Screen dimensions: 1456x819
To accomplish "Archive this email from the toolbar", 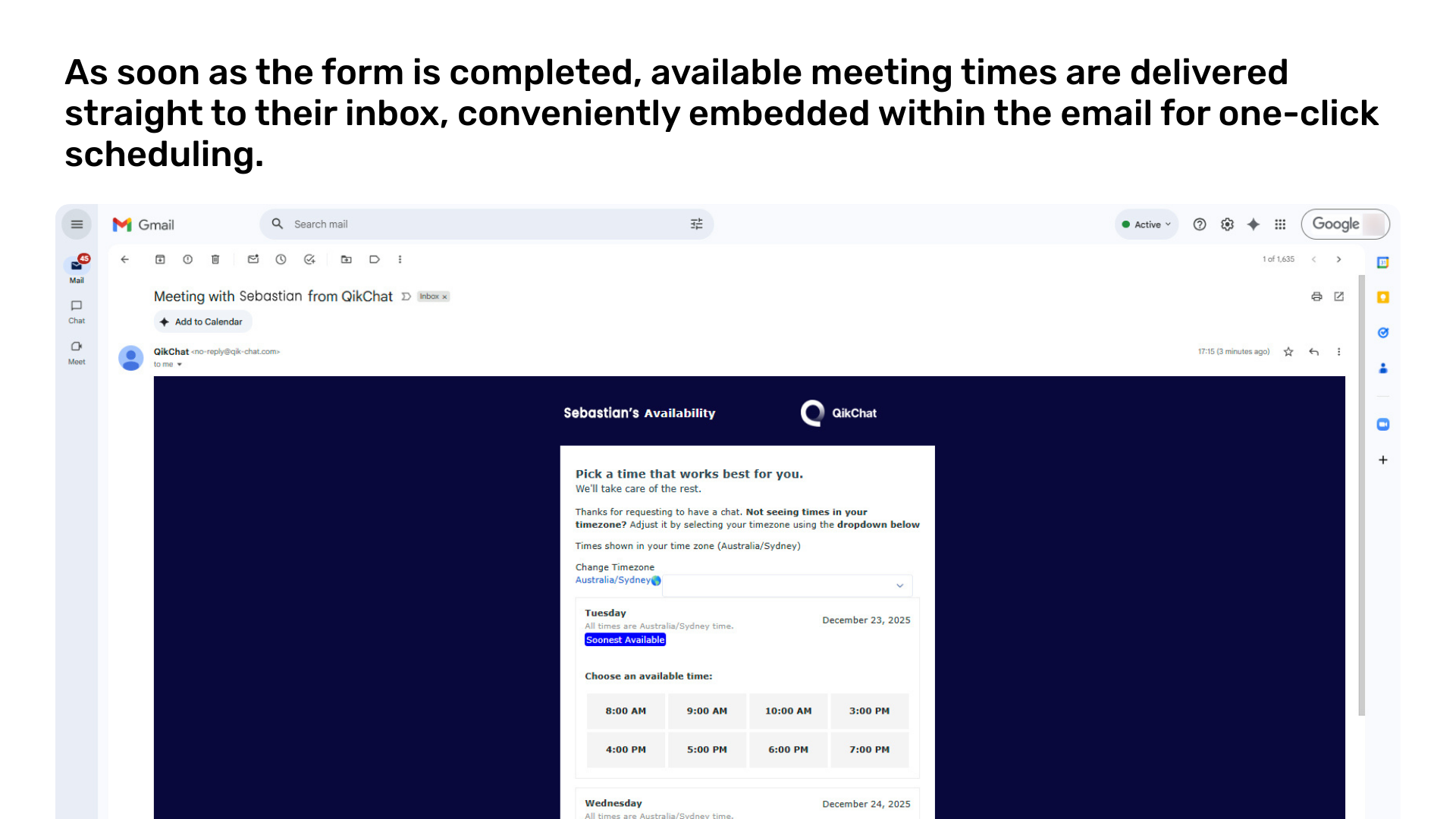I will (x=160, y=259).
